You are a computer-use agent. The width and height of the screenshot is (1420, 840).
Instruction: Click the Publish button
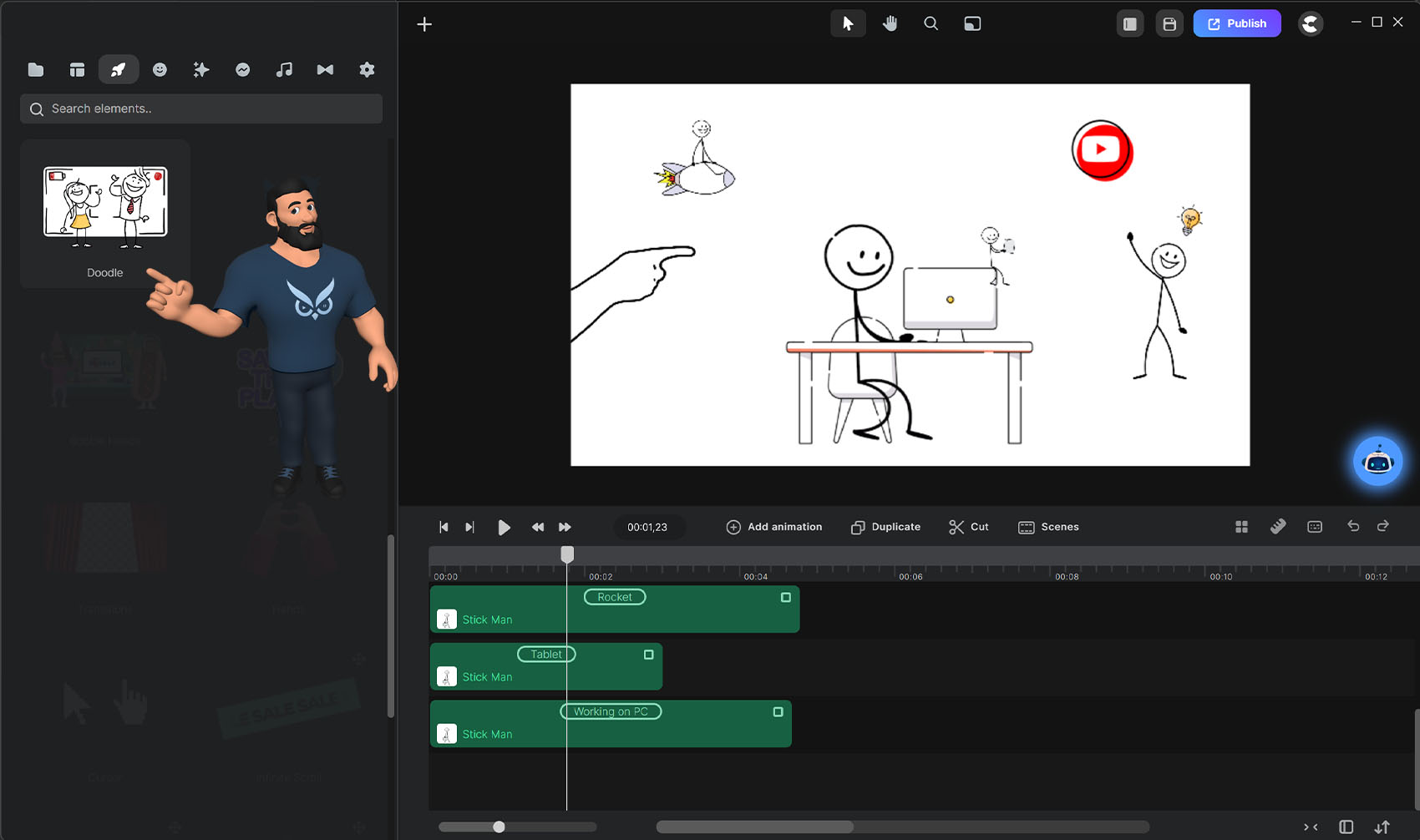coord(1236,23)
